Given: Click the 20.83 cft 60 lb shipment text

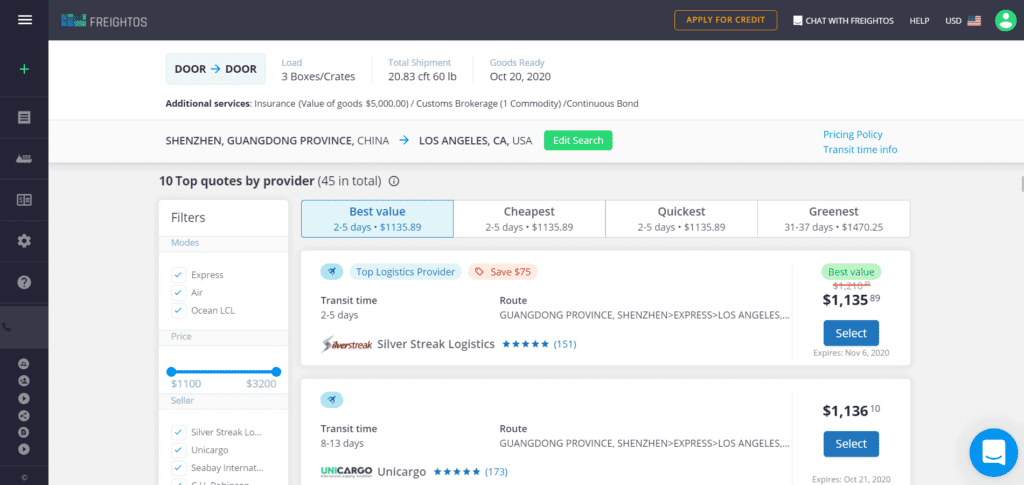Looking at the screenshot, I should (x=422, y=77).
